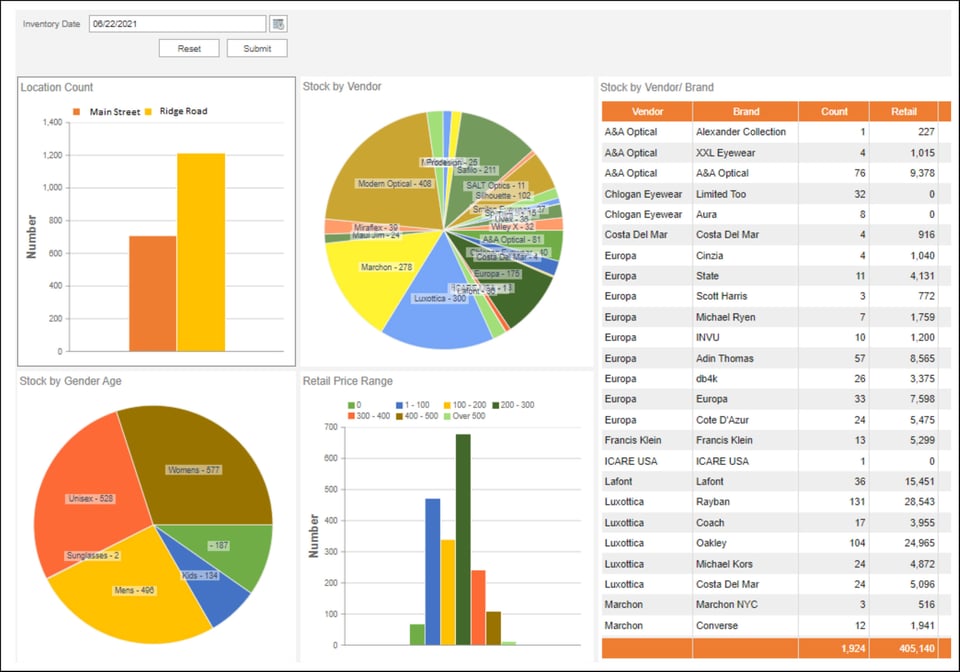Viewport: 960px width, 672px height.
Task: Toggle Ridge Road legend swatch
Action: click(x=148, y=111)
